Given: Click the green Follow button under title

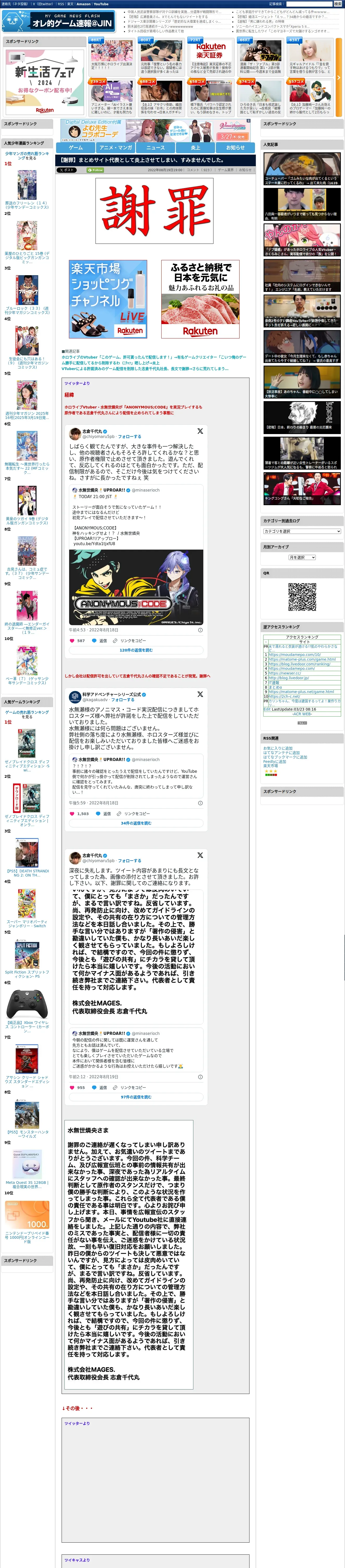Looking at the screenshot, I should pos(95,170).
